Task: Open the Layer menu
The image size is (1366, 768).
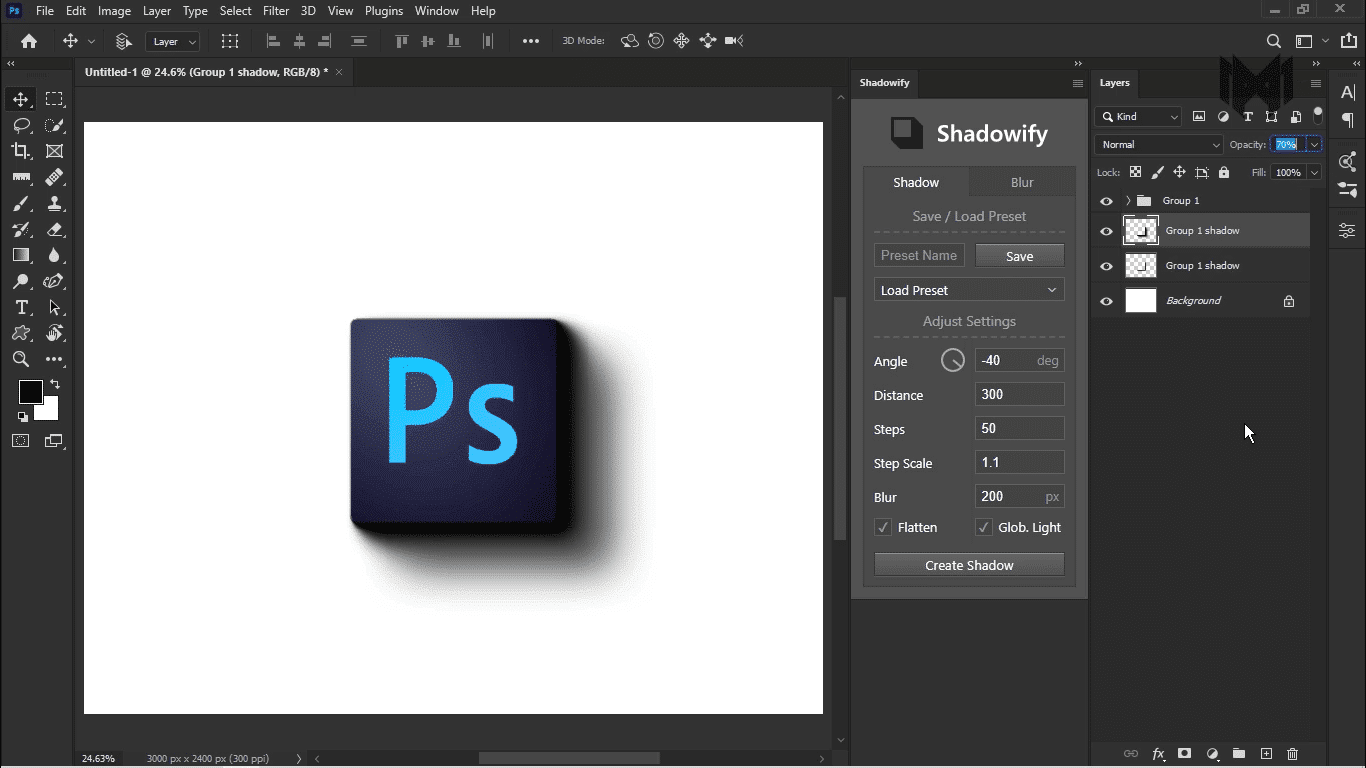Action: 157,11
